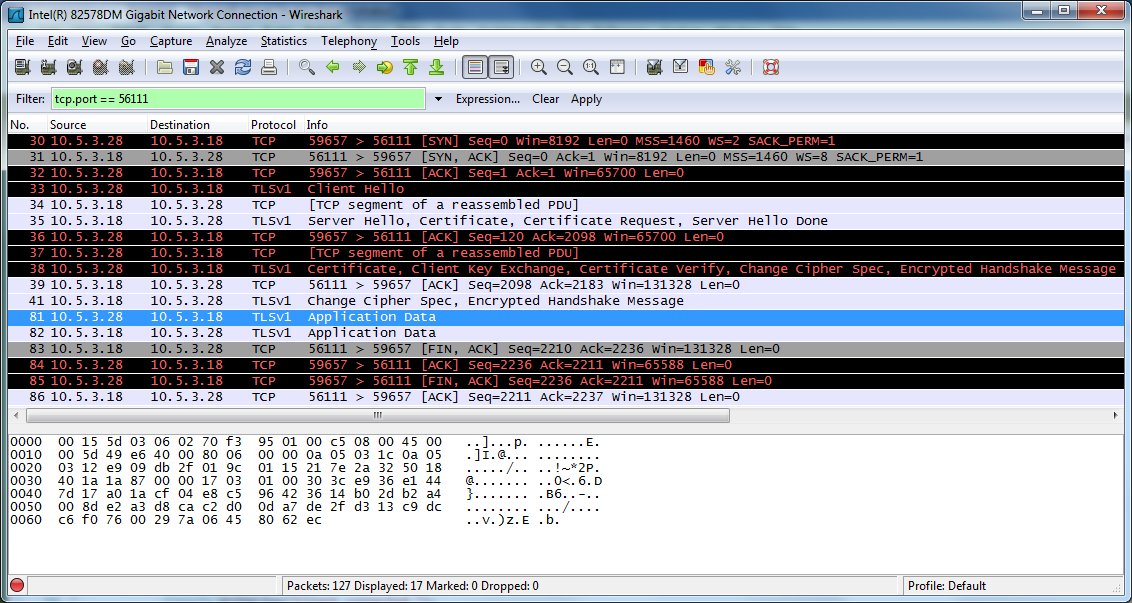Click the horizontal scrollbar thumb of packet list

point(378,415)
